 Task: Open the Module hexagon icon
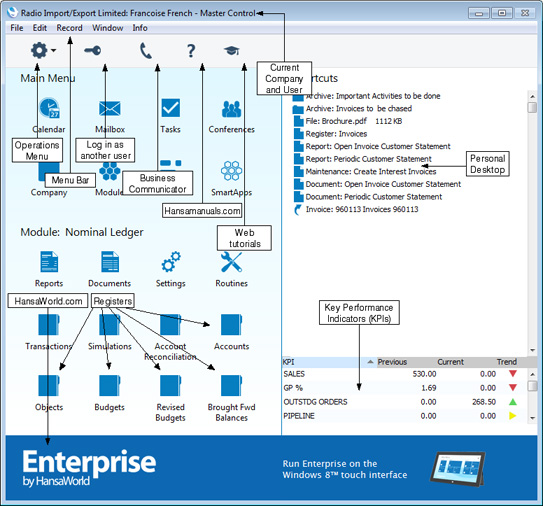(110, 172)
